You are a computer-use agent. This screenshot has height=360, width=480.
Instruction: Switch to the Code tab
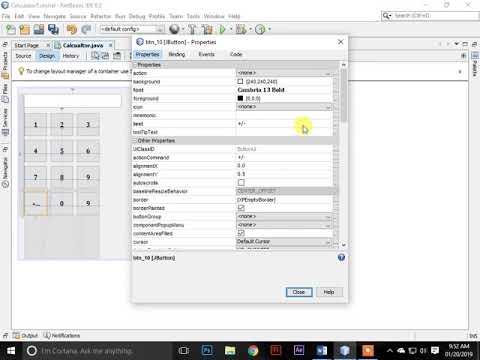click(236, 54)
